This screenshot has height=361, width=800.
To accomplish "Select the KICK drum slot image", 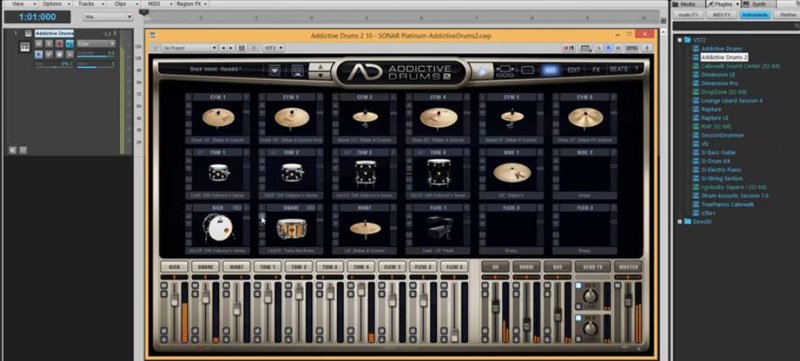I will coord(218,228).
